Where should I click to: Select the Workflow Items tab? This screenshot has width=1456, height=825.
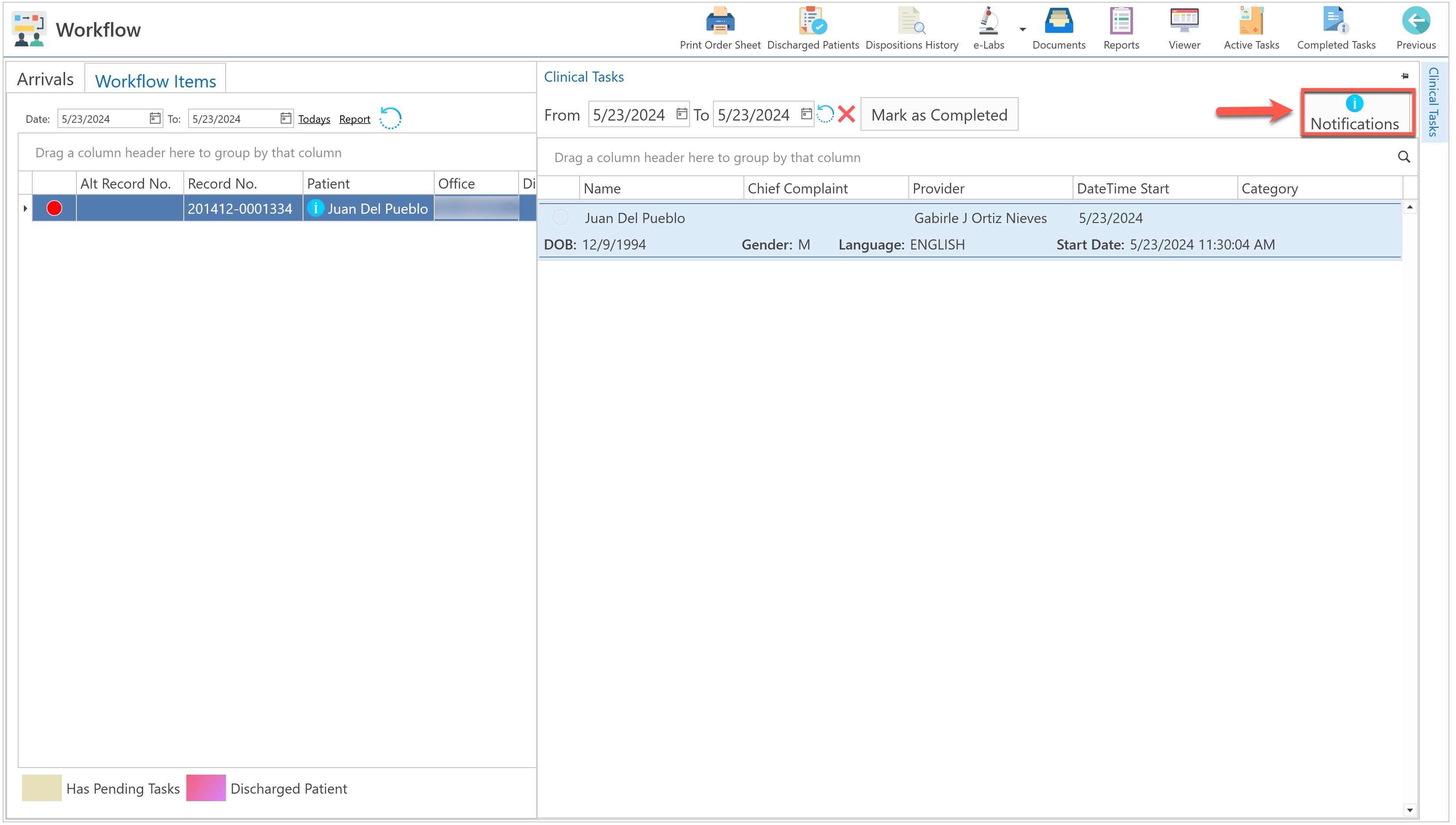[155, 81]
